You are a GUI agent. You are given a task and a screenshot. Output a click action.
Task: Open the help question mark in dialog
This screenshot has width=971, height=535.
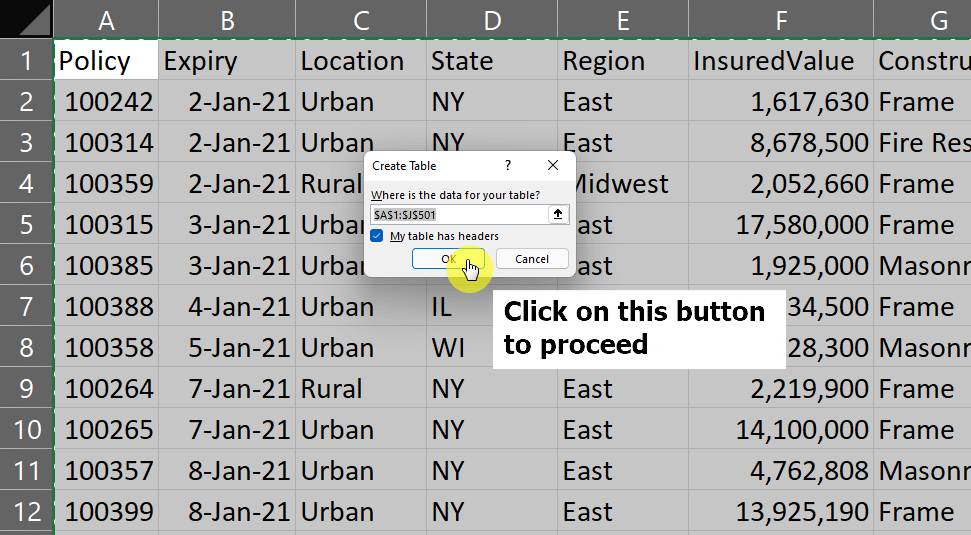508,165
